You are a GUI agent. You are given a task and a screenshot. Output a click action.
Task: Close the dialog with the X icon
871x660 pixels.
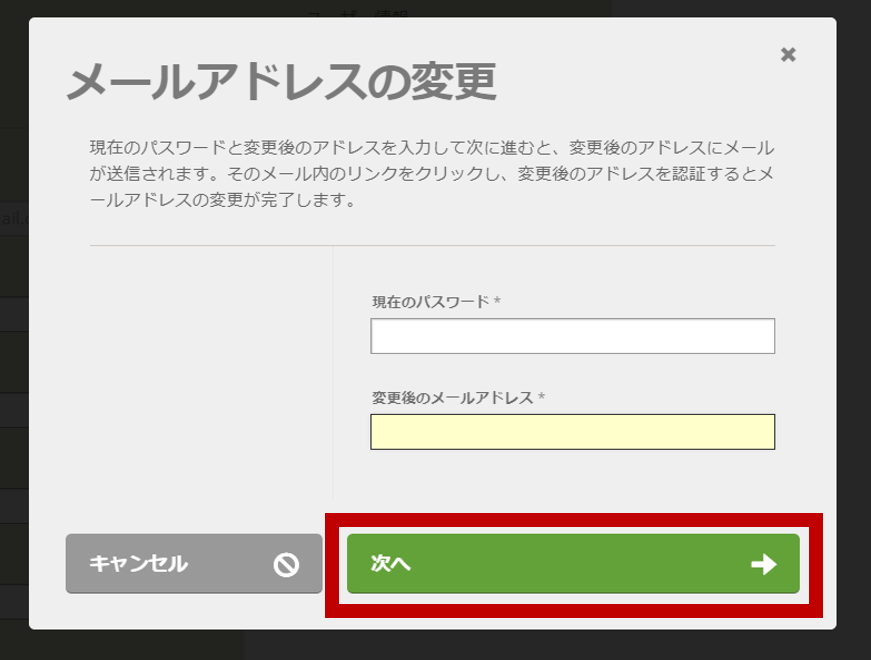pyautogui.click(x=788, y=55)
